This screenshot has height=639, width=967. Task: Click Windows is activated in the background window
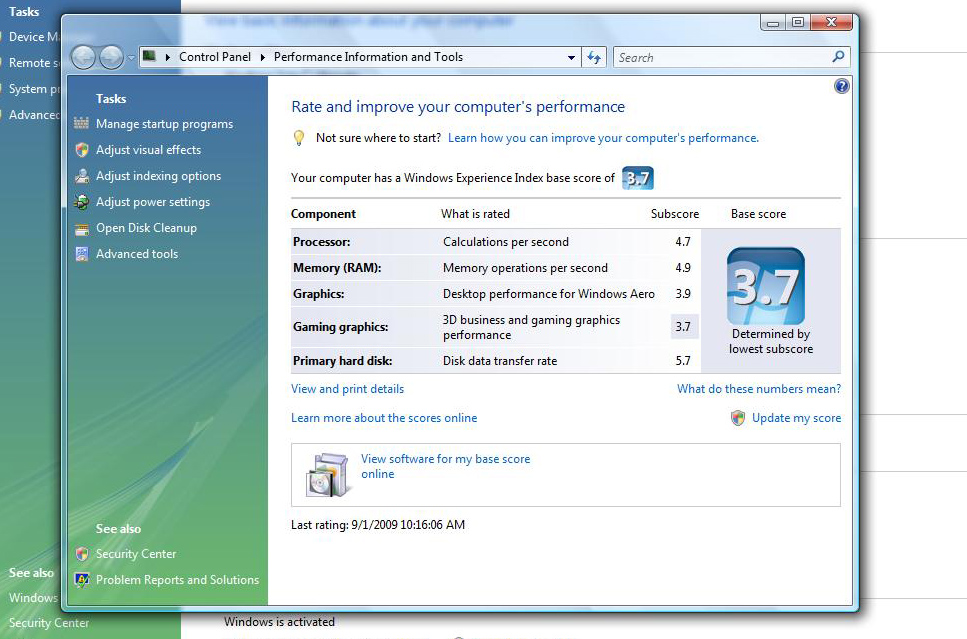pyautogui.click(x=279, y=622)
